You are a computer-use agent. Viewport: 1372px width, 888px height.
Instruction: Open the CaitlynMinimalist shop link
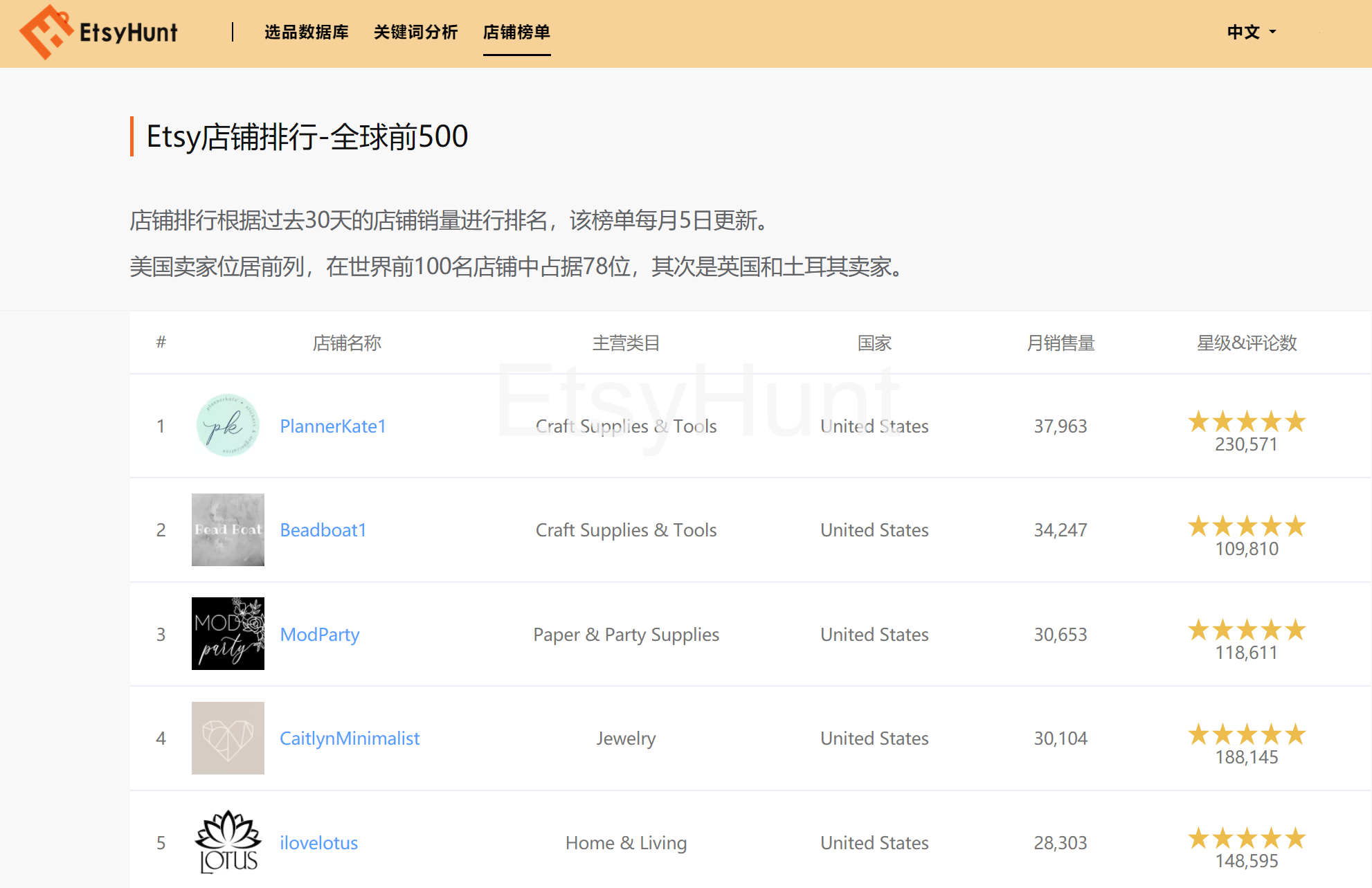click(350, 739)
